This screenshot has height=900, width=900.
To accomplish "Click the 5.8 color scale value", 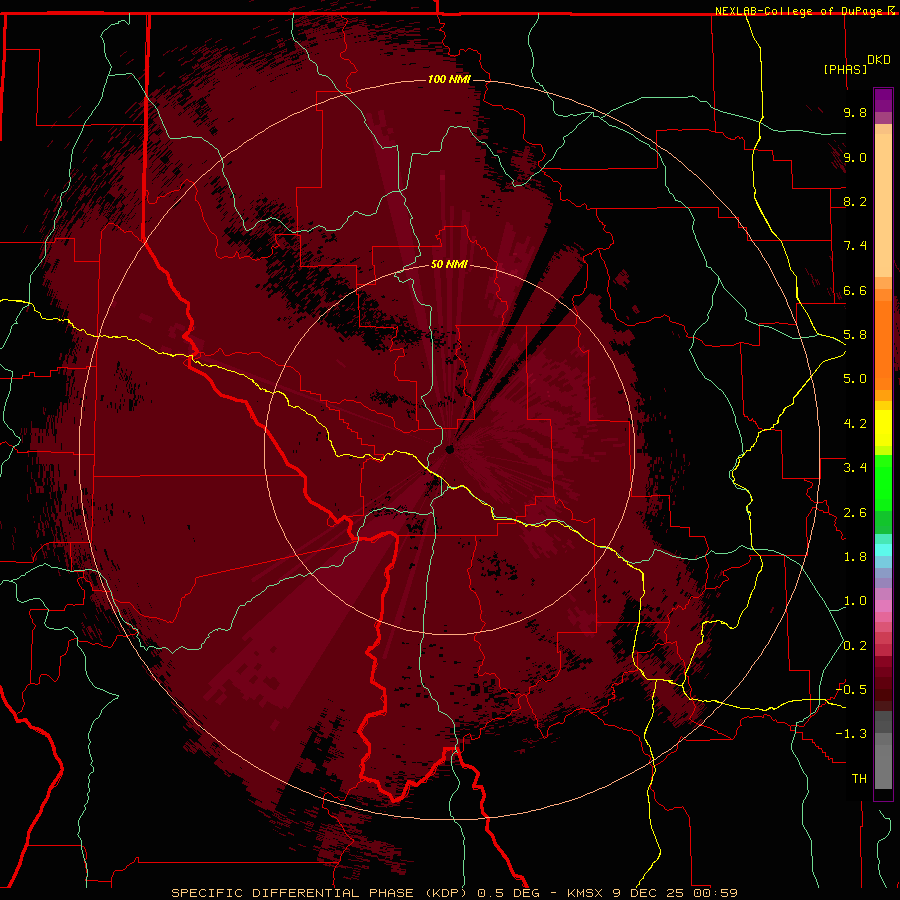I will tap(855, 335).
